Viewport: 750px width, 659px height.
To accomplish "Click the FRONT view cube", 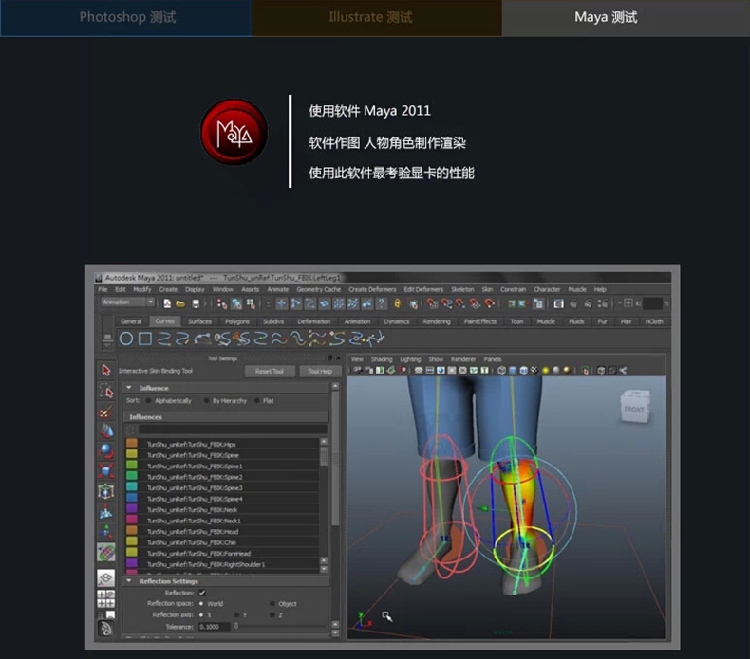I will tap(635, 407).
